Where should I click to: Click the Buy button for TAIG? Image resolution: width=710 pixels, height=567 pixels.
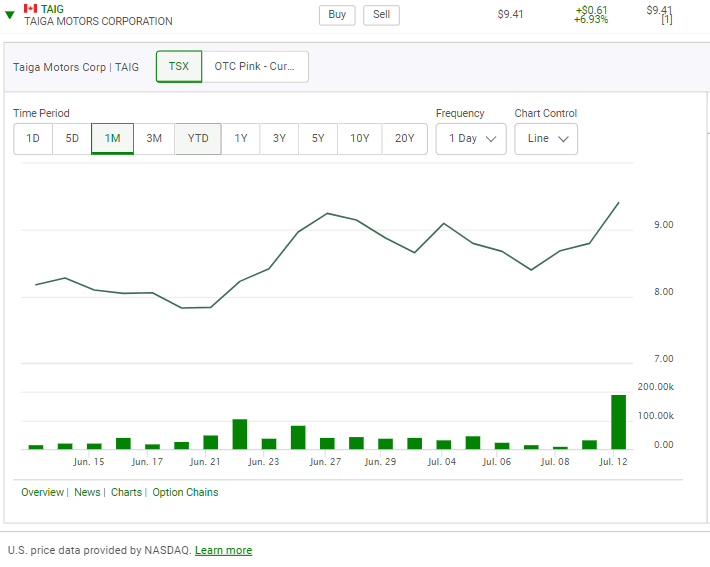point(337,15)
